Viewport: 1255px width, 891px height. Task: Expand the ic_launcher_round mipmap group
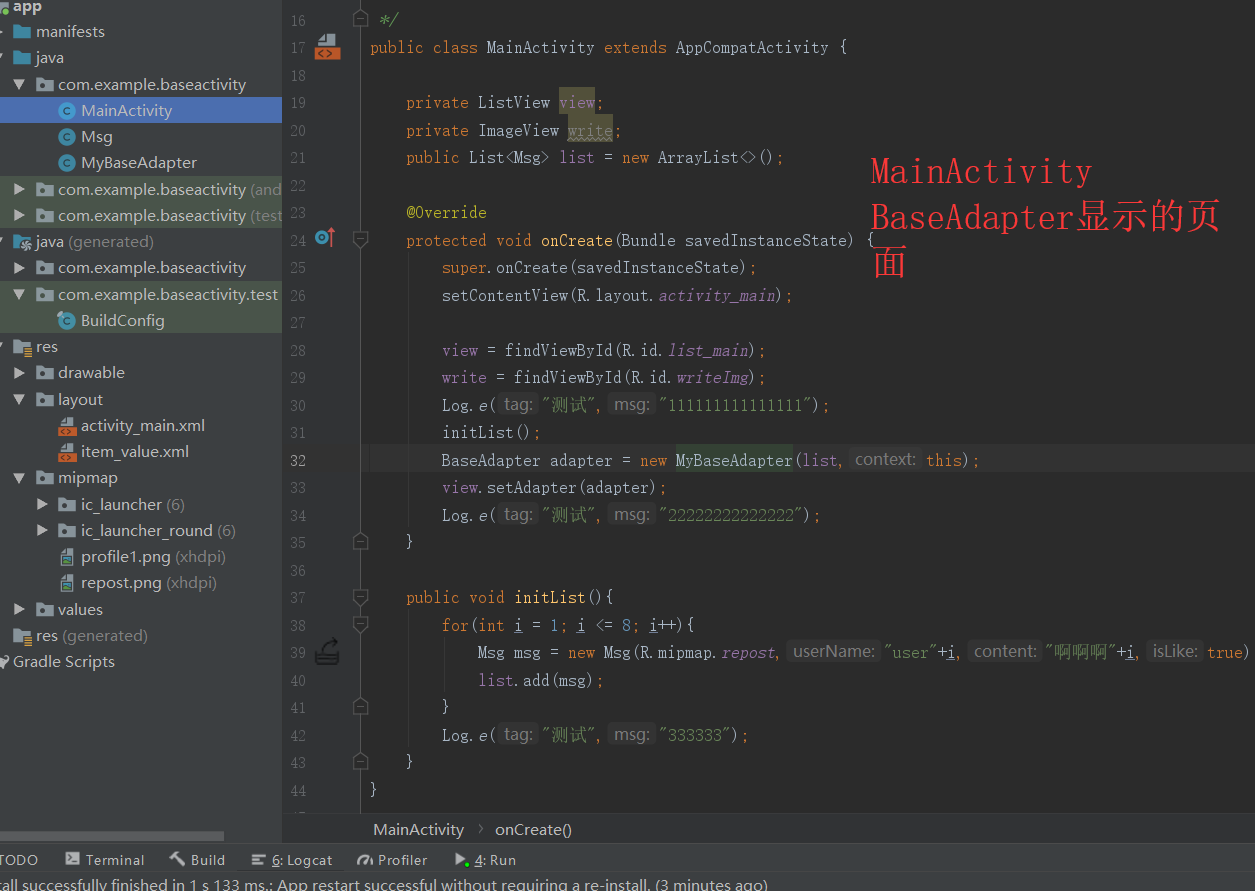(x=42, y=530)
